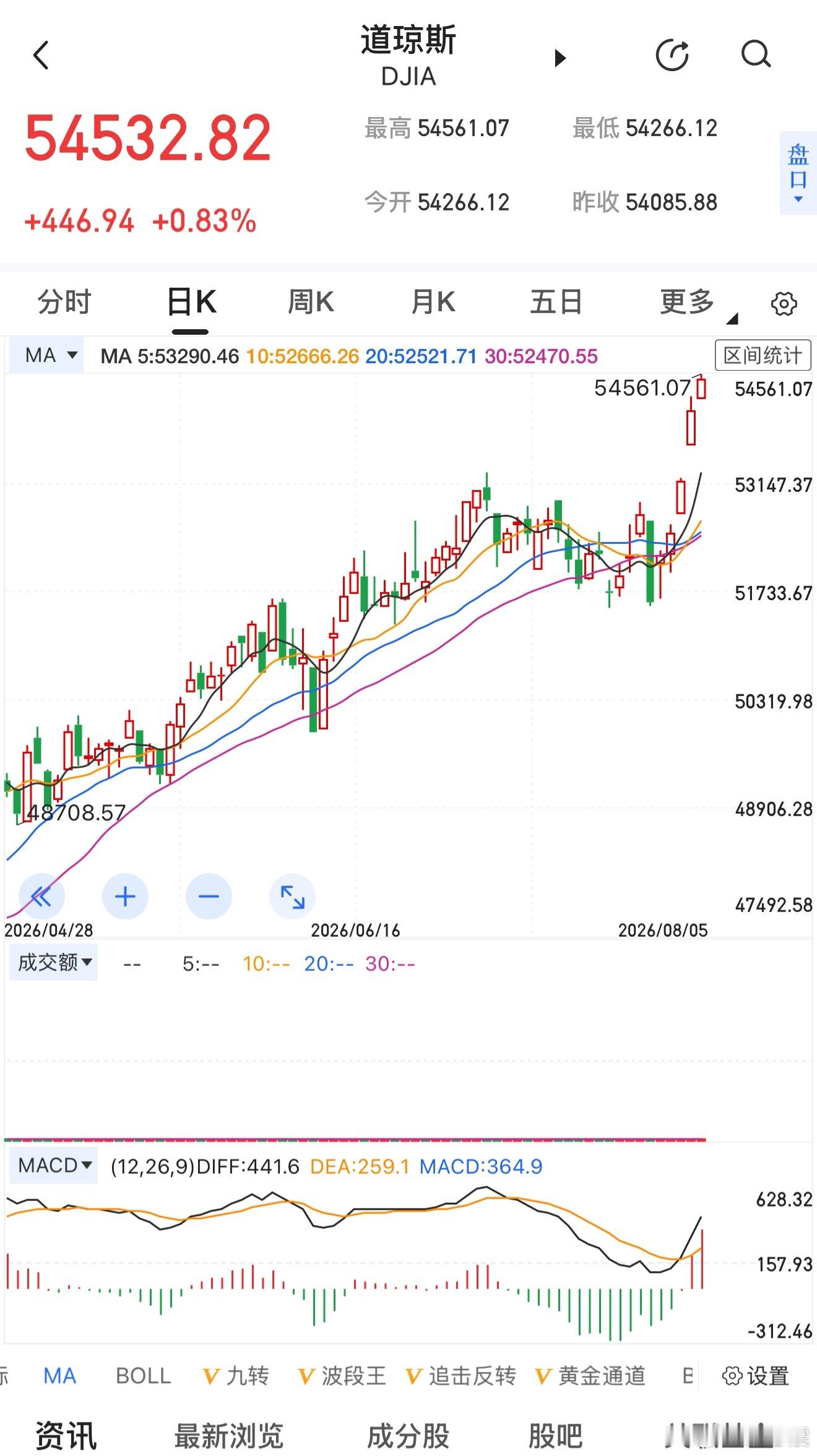
Task: Open the 最新浏览 bottom tab
Action: [x=228, y=1436]
